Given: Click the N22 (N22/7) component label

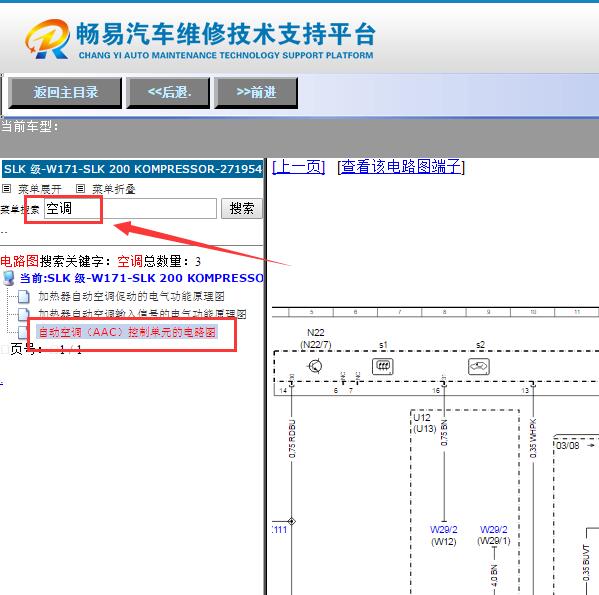Looking at the screenshot, I should pyautogui.click(x=316, y=338).
